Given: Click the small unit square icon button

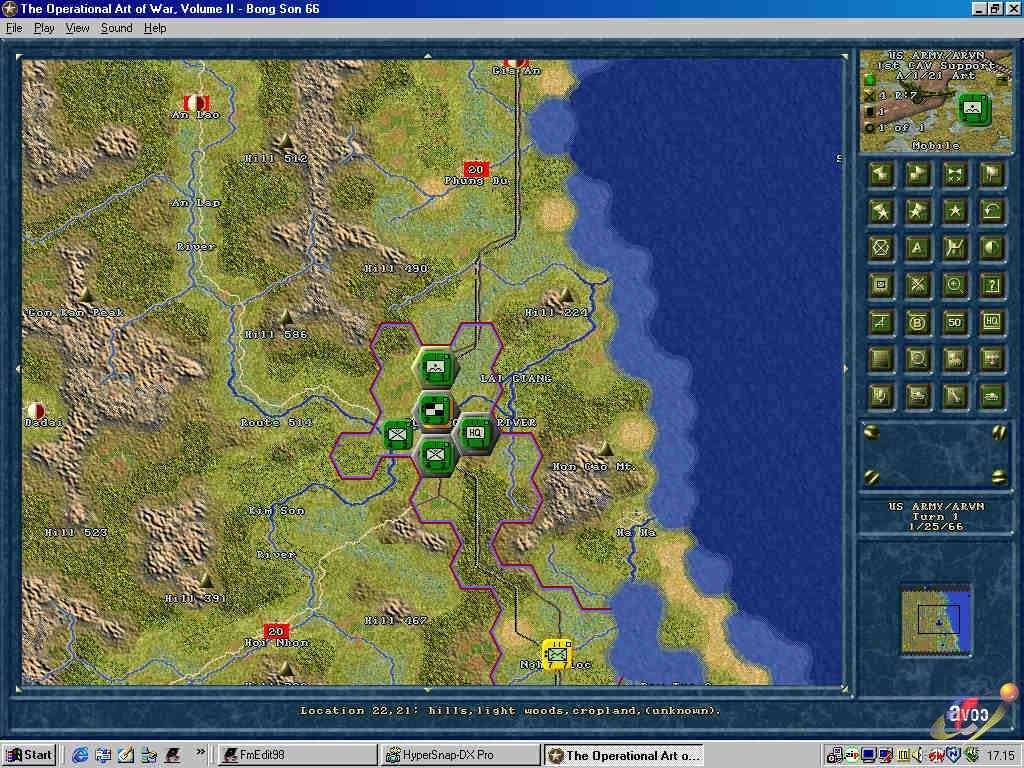Looking at the screenshot, I should [880, 285].
